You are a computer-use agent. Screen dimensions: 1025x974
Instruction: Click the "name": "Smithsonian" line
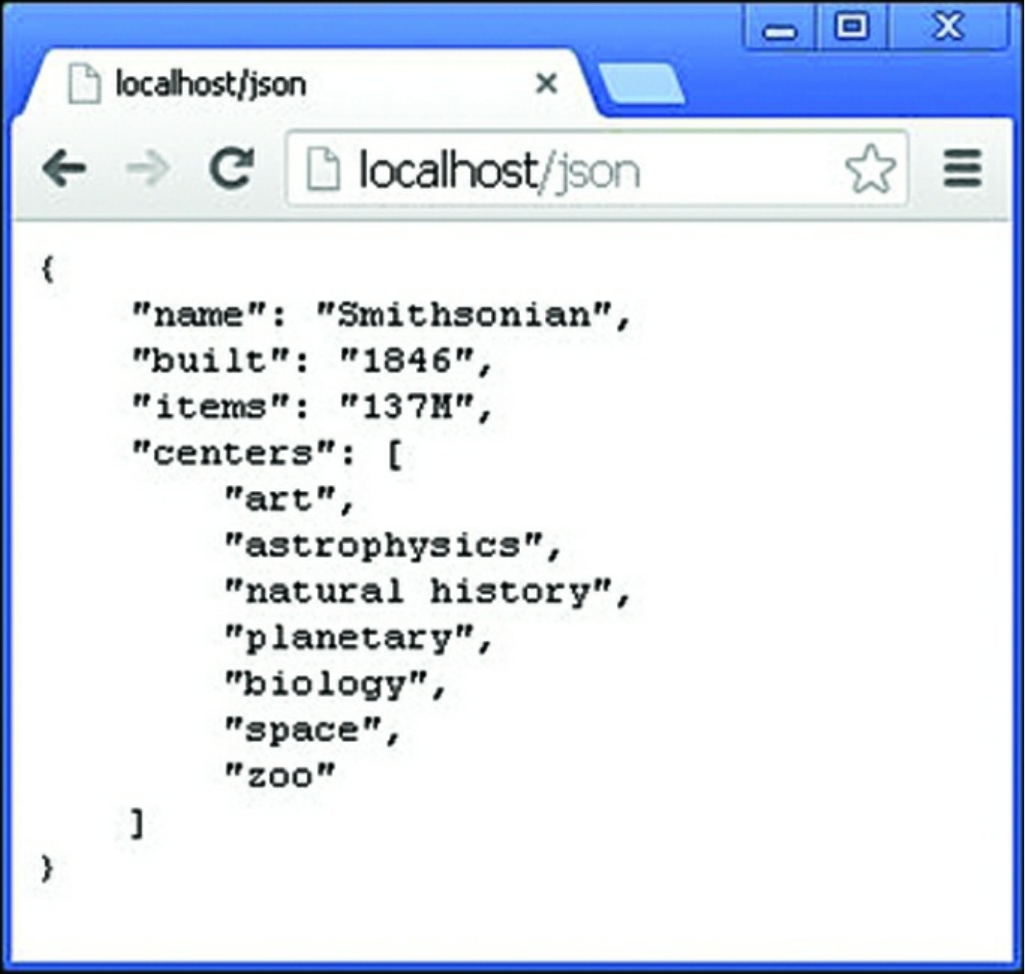[x=382, y=316]
